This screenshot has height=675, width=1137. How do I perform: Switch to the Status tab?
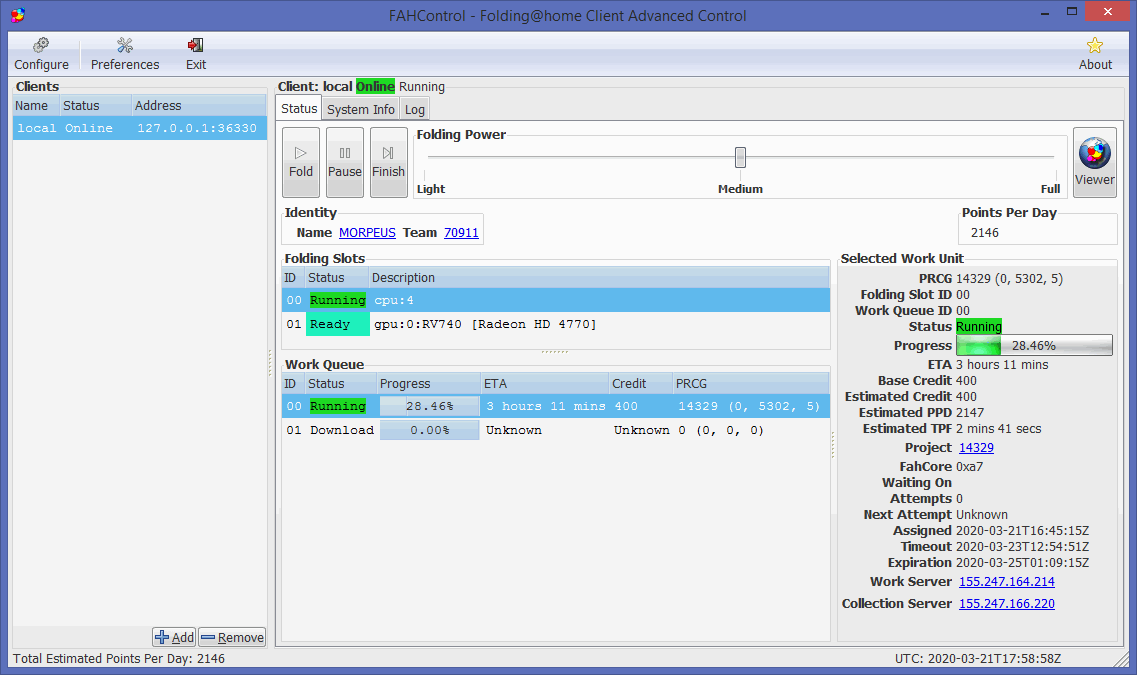(x=299, y=109)
